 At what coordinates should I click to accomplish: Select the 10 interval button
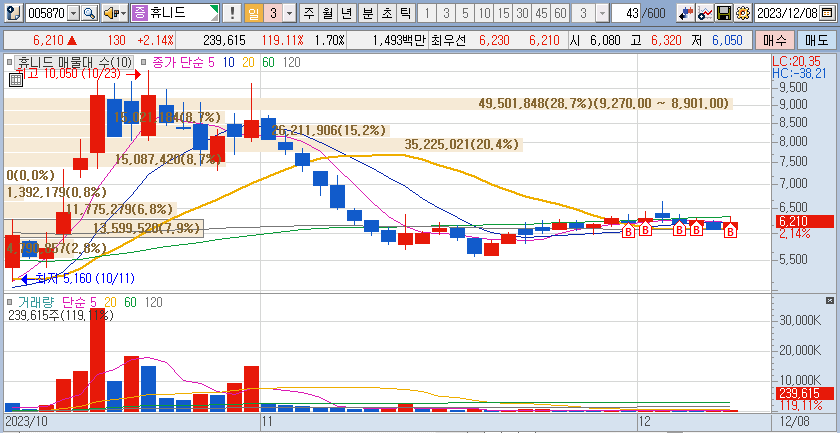(484, 13)
